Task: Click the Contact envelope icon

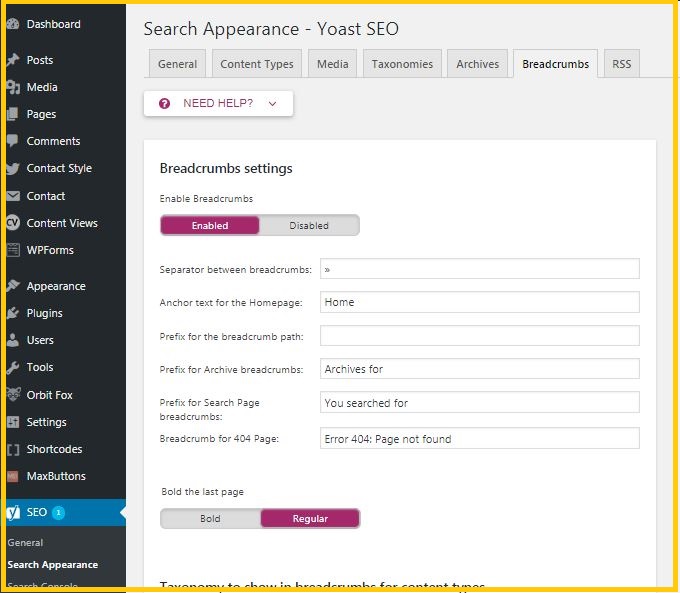Action: (x=13, y=196)
